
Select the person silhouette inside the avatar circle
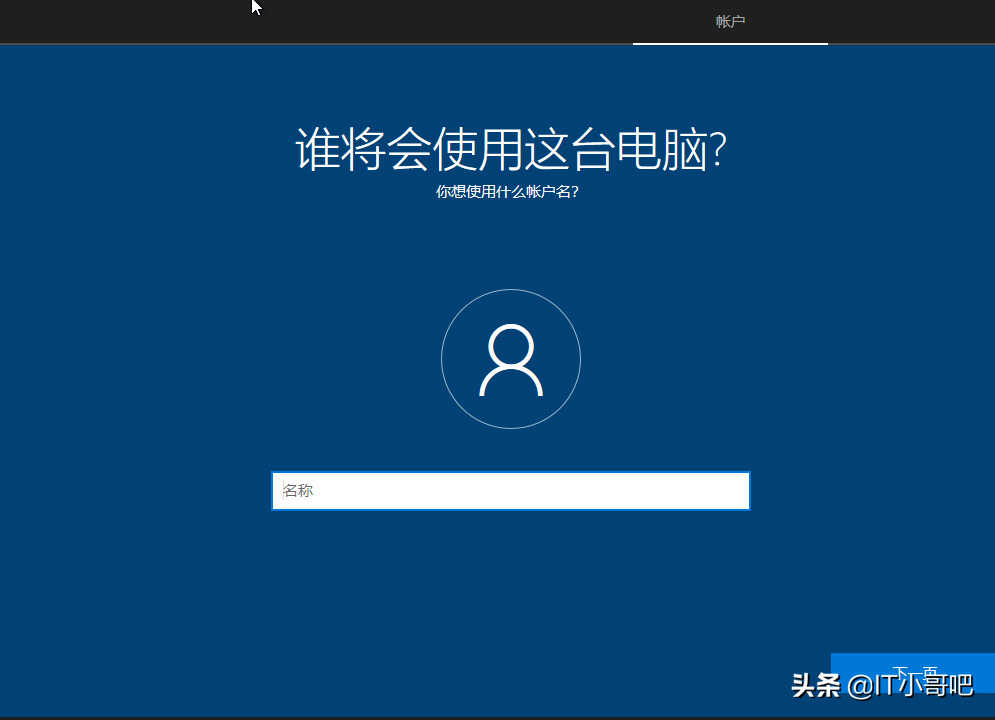click(510, 360)
